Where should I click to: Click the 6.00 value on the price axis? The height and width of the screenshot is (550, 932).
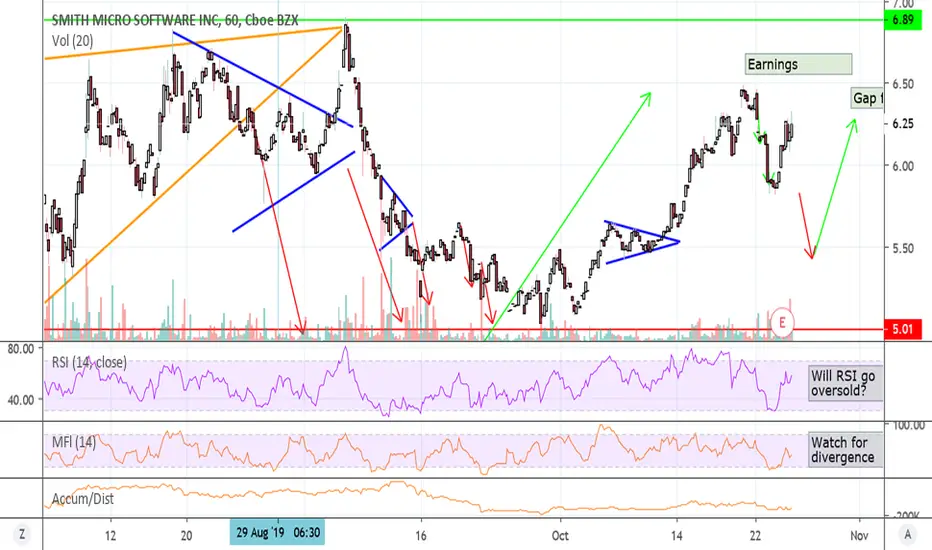[903, 166]
